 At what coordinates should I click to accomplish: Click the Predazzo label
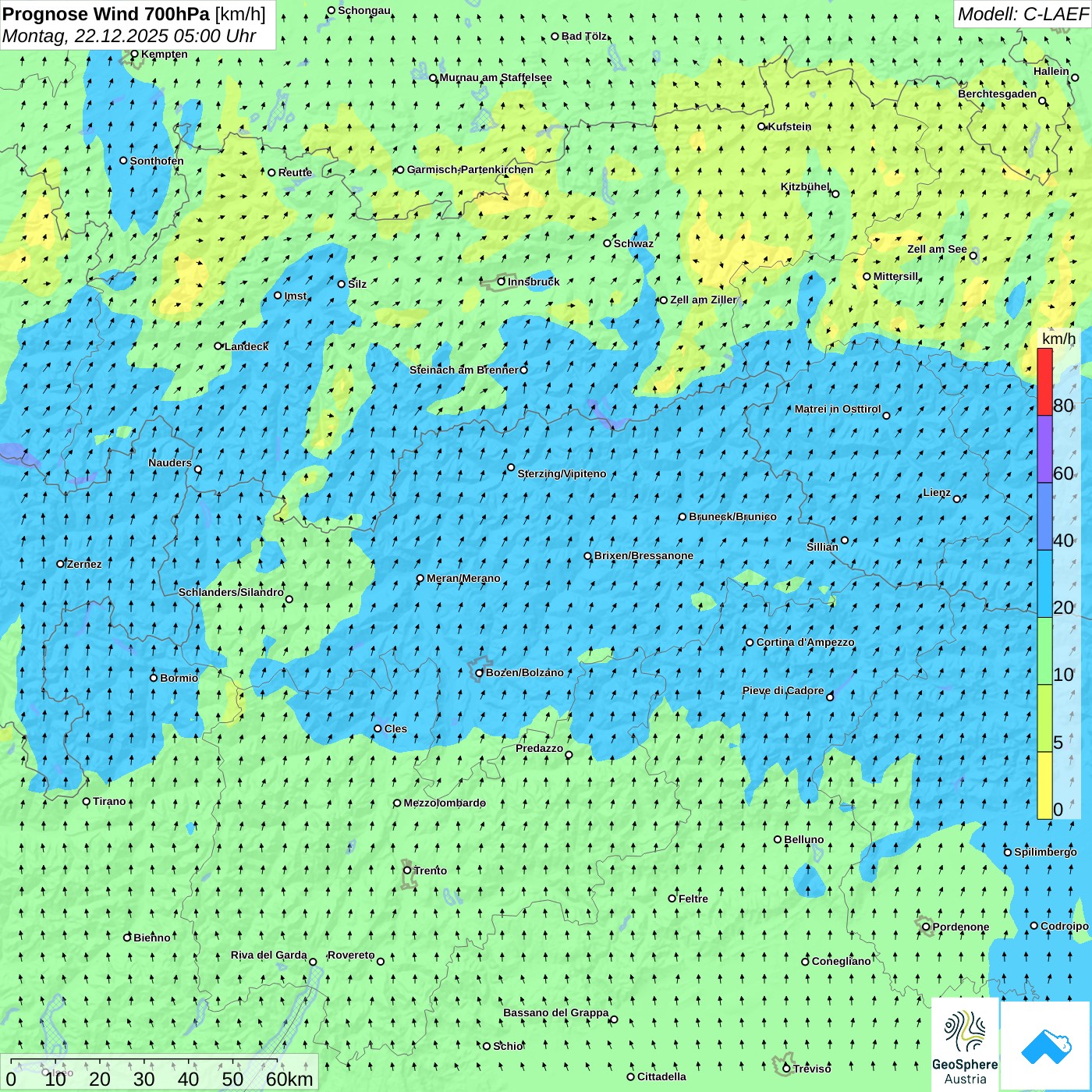[x=539, y=748]
